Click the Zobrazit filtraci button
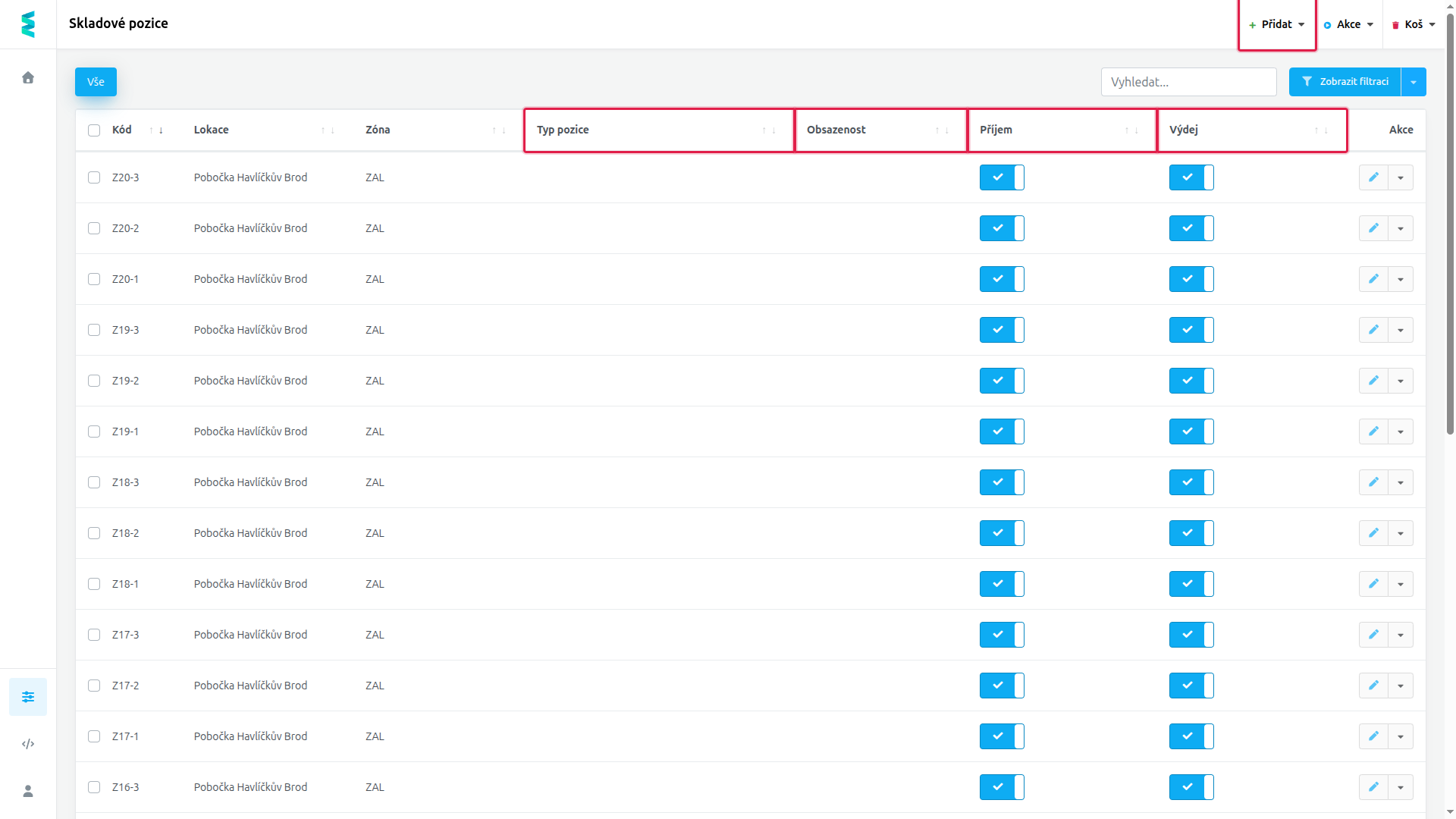 pyautogui.click(x=1345, y=82)
